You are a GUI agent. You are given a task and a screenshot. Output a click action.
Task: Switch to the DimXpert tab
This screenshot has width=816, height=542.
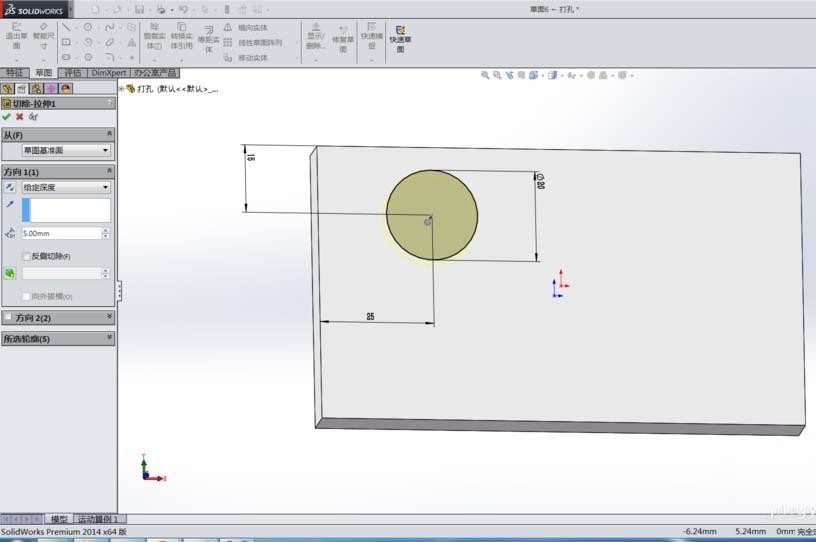tap(109, 73)
